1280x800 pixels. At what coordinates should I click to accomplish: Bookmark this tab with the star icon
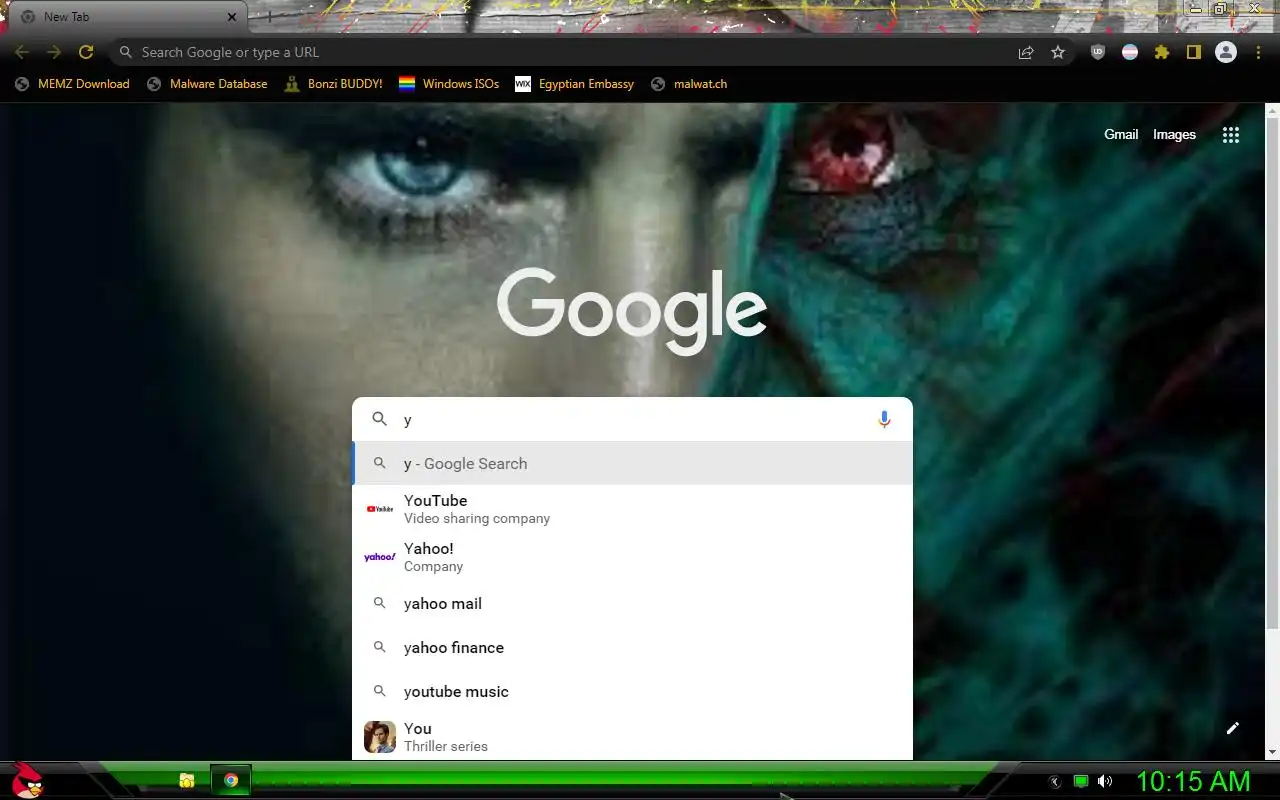(1058, 52)
